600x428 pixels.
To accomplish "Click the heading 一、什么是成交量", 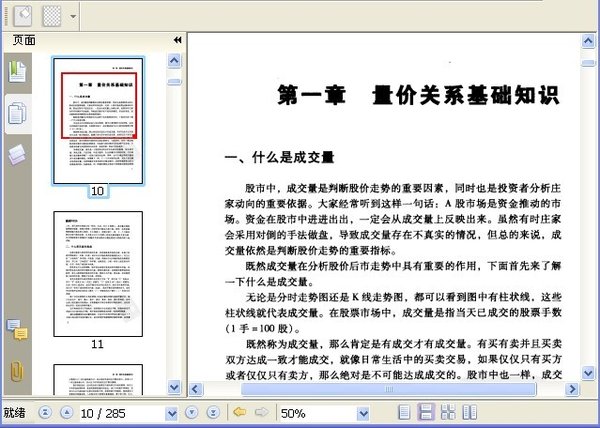I will click(x=279, y=157).
